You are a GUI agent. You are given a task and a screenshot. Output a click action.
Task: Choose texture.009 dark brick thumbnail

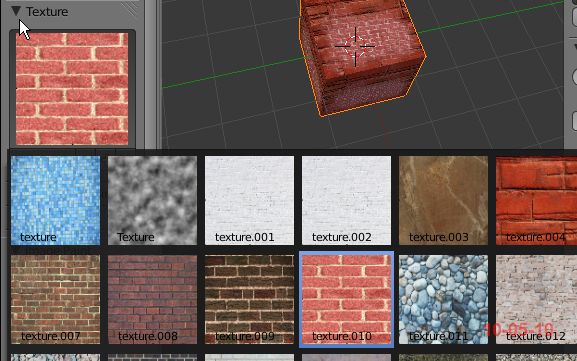249,300
